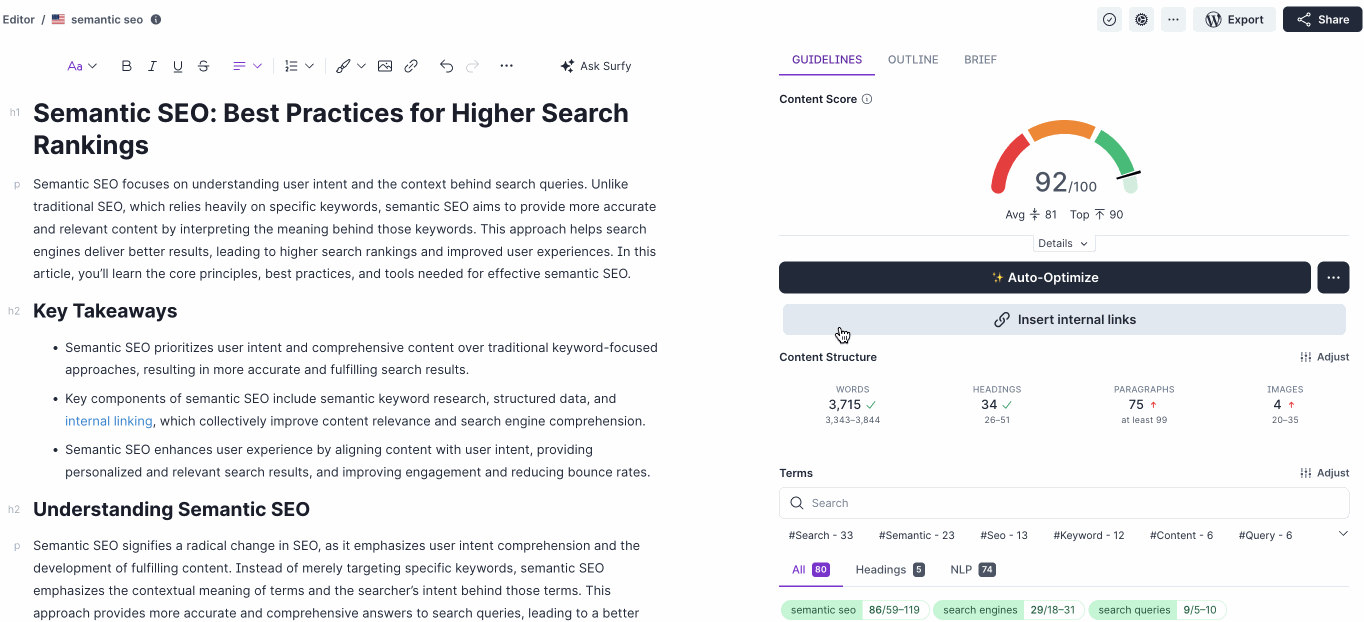Insert an image into the article

coord(385,66)
